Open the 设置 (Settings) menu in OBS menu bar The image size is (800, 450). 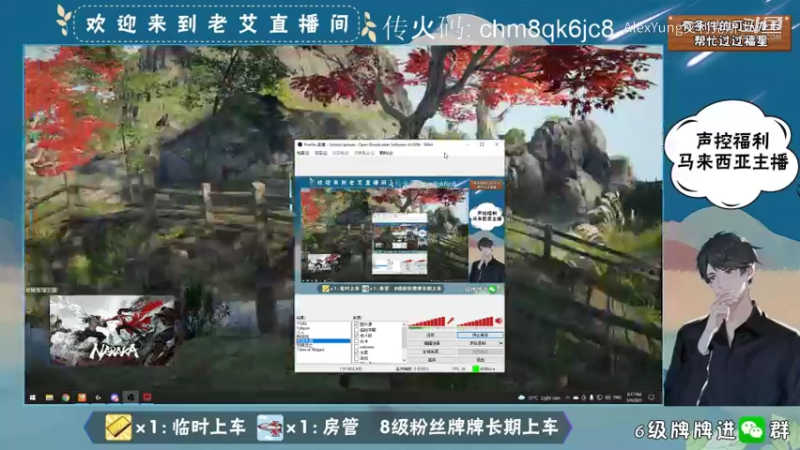(320, 153)
